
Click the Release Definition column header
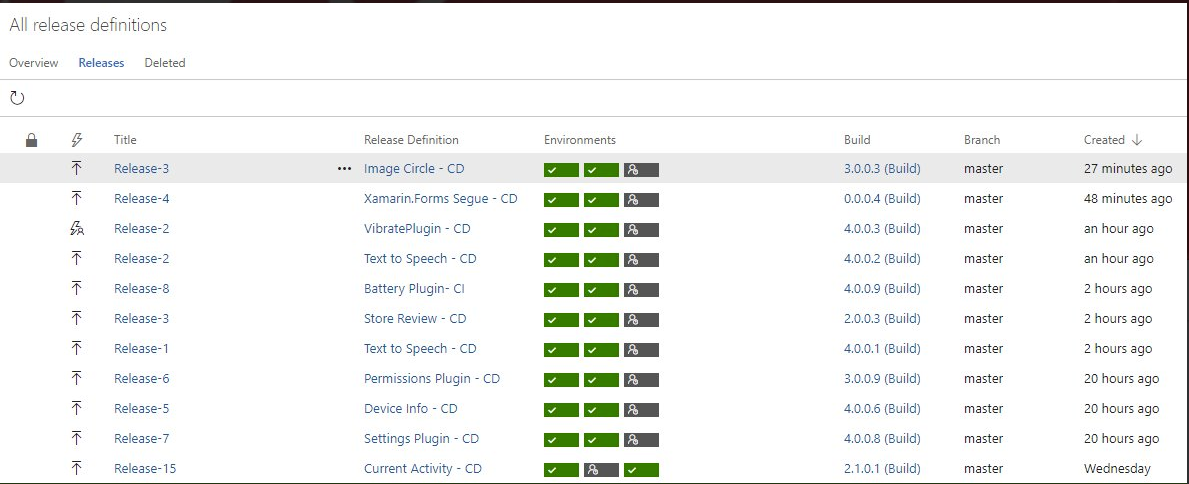[411, 140]
